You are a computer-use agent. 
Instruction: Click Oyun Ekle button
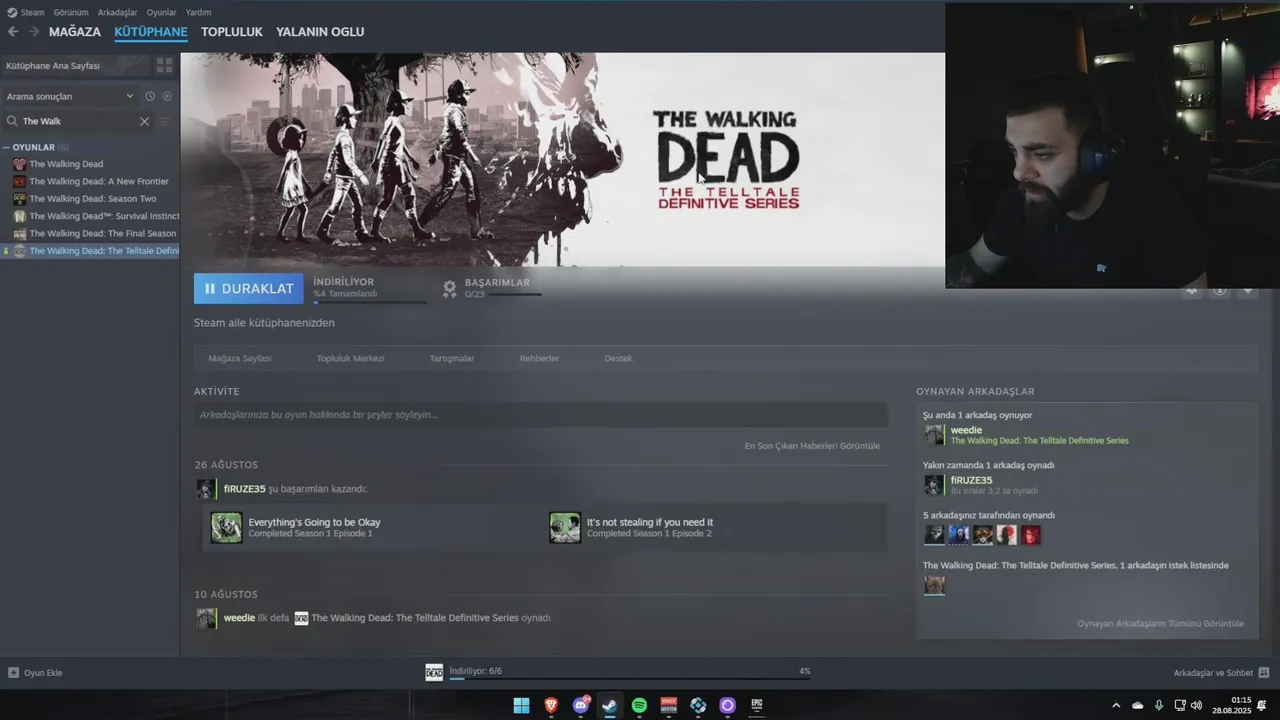35,673
